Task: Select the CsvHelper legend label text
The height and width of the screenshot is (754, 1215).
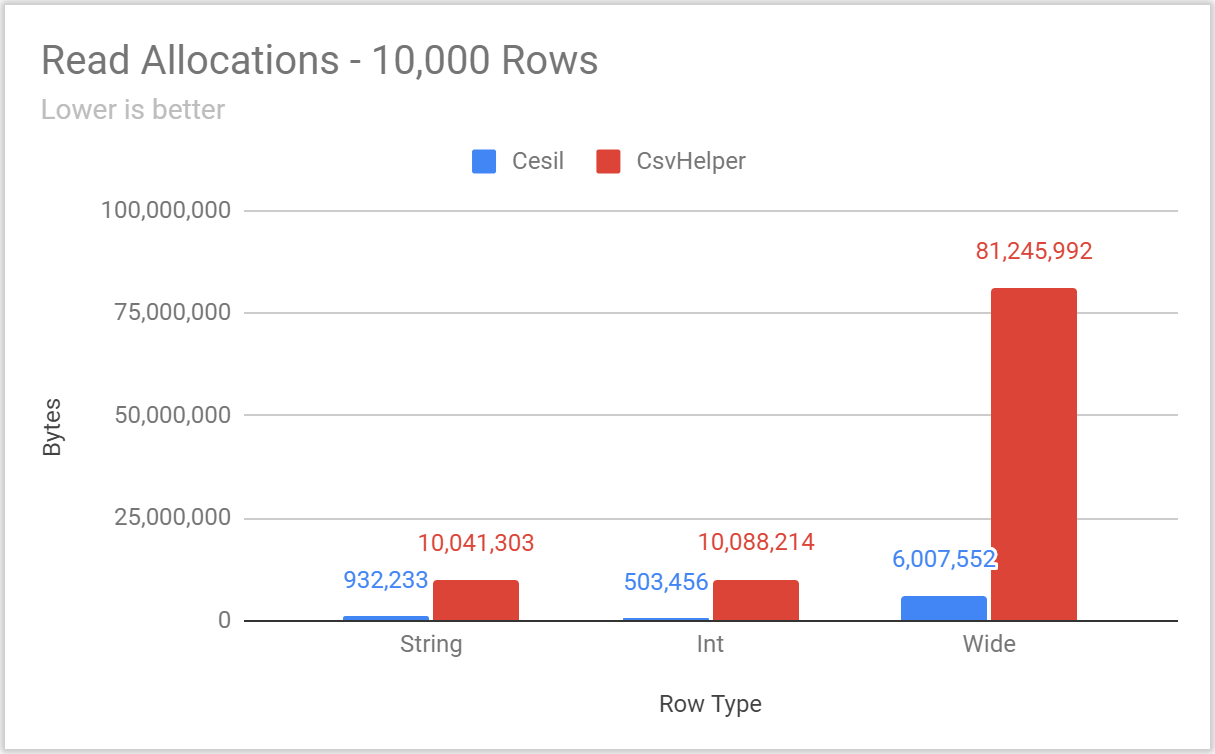Action: tap(691, 161)
